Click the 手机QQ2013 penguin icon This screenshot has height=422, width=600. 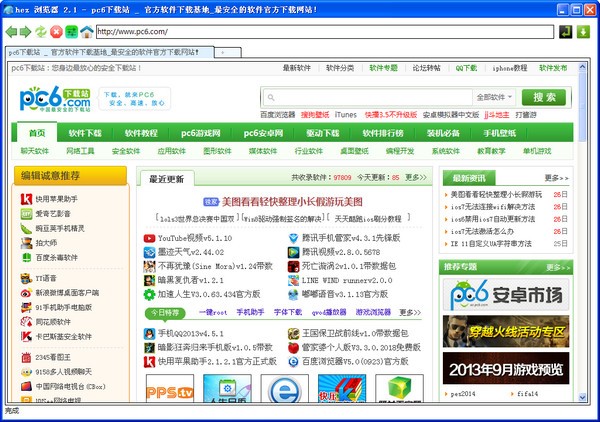coord(149,334)
